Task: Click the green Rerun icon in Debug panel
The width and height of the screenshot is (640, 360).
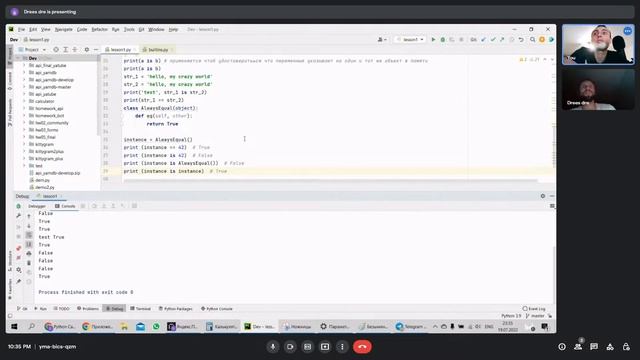Action: 18,206
